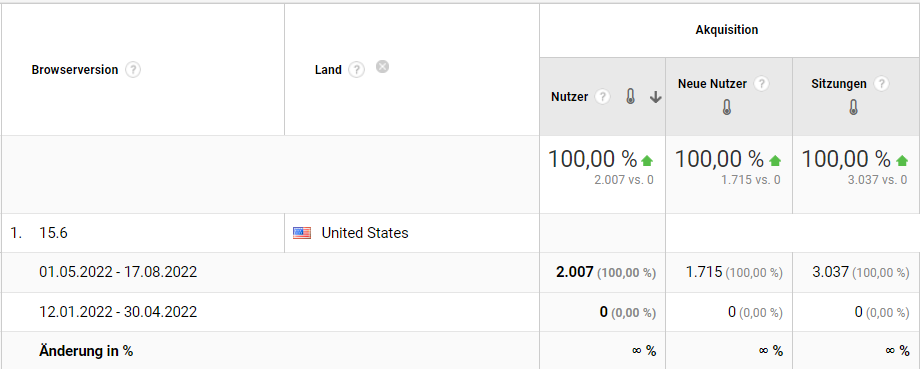The image size is (920, 369).
Task: Click the Land dimension header label
Action: 328,70
